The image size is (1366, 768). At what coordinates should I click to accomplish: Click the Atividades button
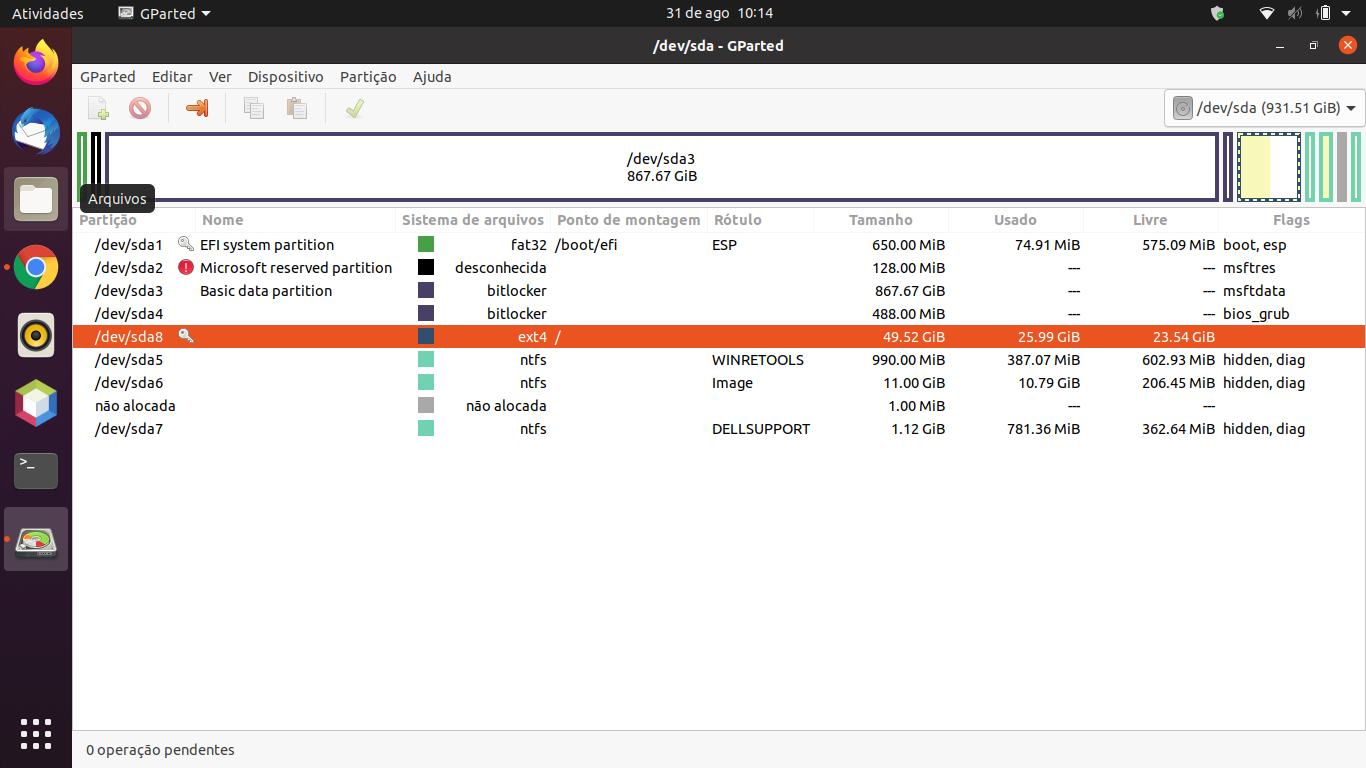(x=47, y=13)
